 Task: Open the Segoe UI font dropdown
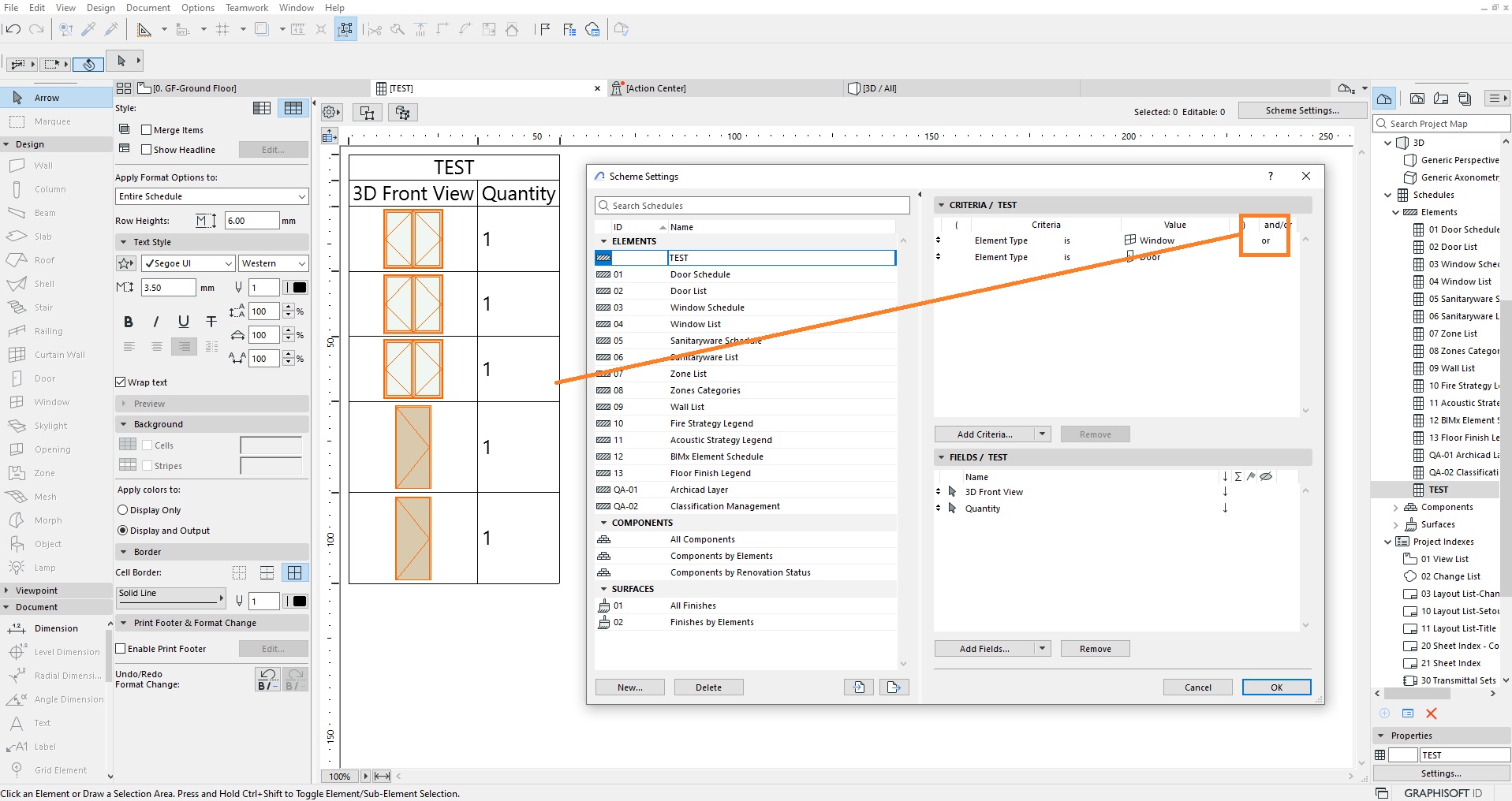pos(188,263)
